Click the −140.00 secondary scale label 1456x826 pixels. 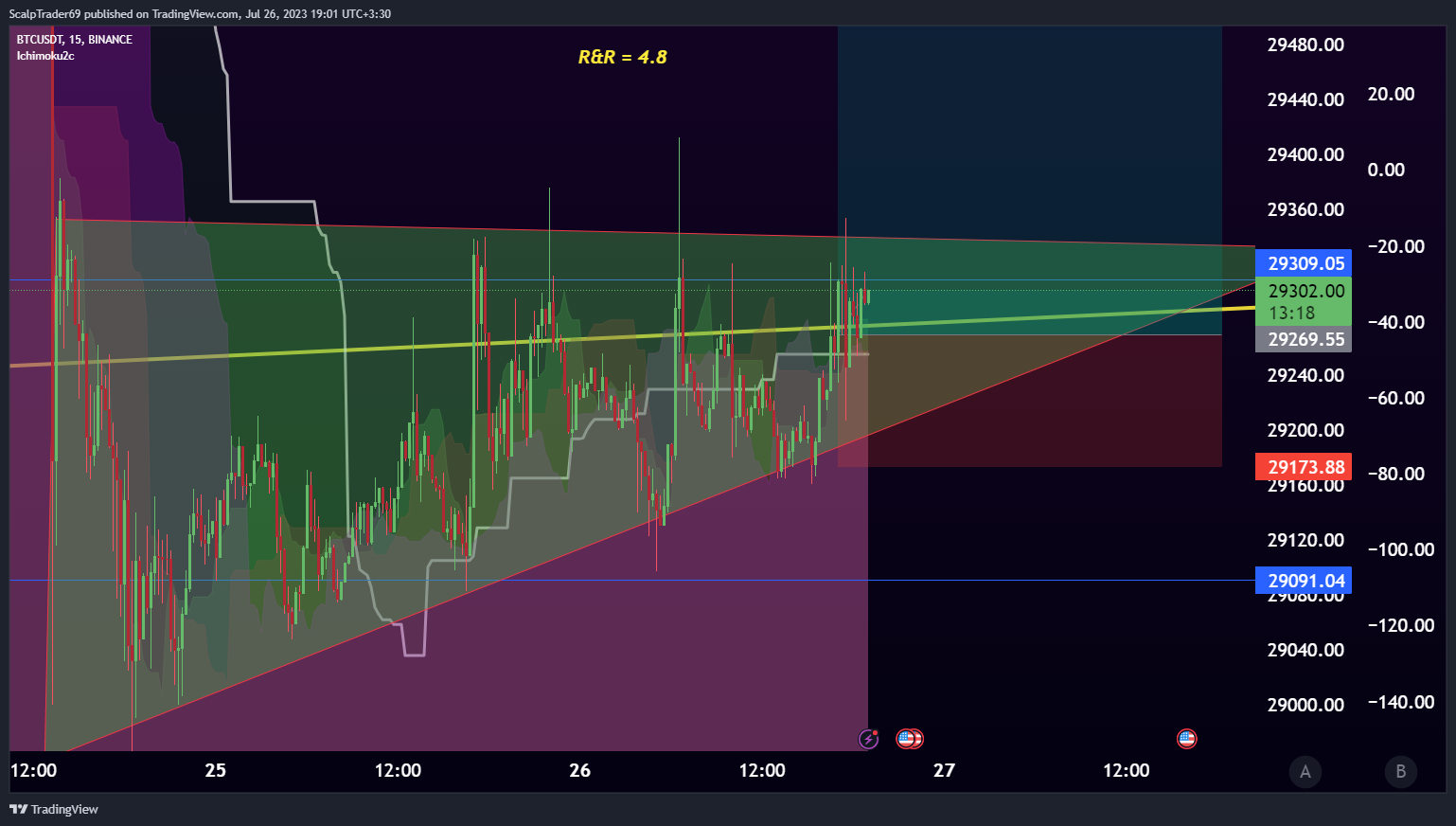(x=1400, y=702)
